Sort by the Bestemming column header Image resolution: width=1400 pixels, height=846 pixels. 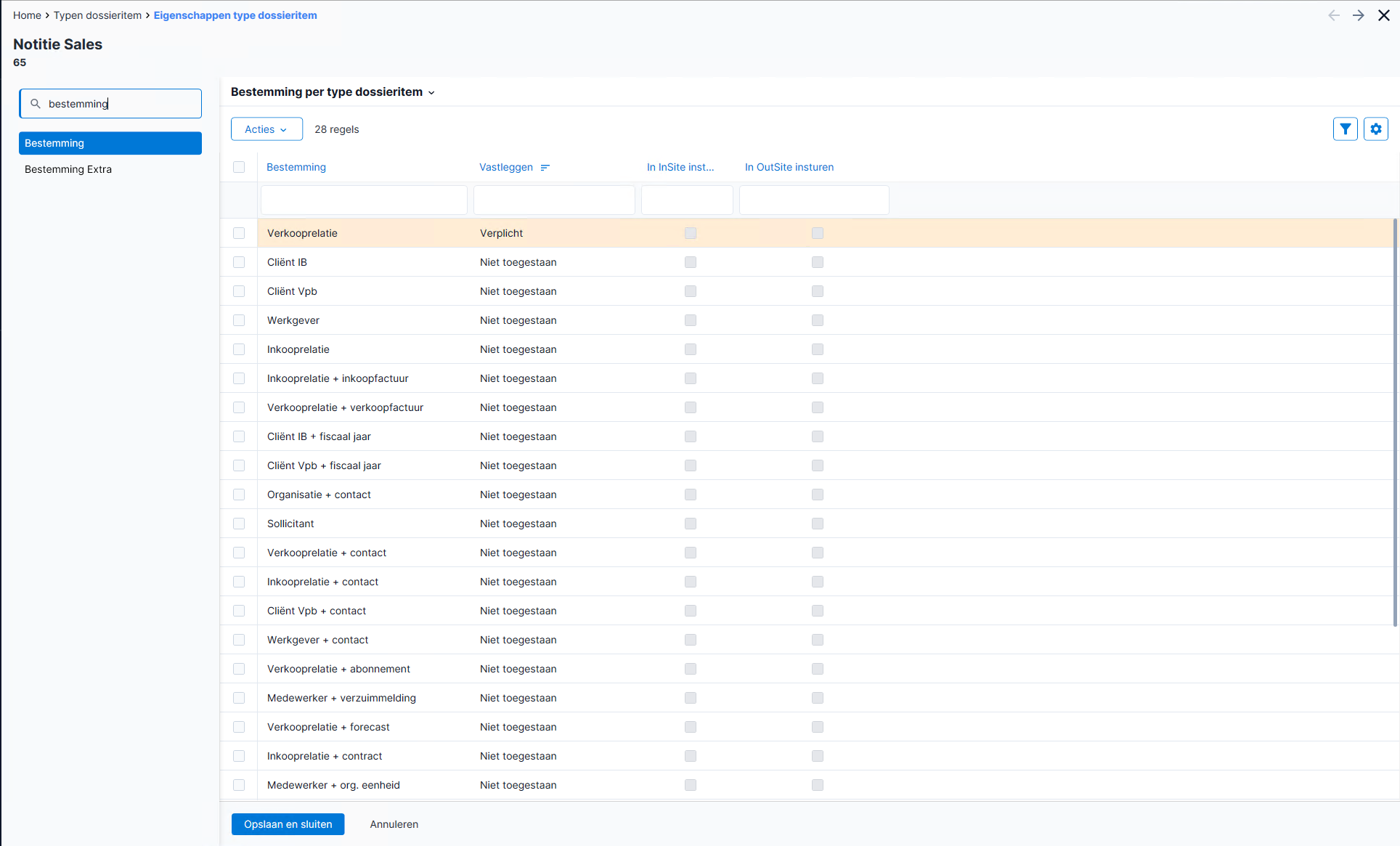pos(296,167)
